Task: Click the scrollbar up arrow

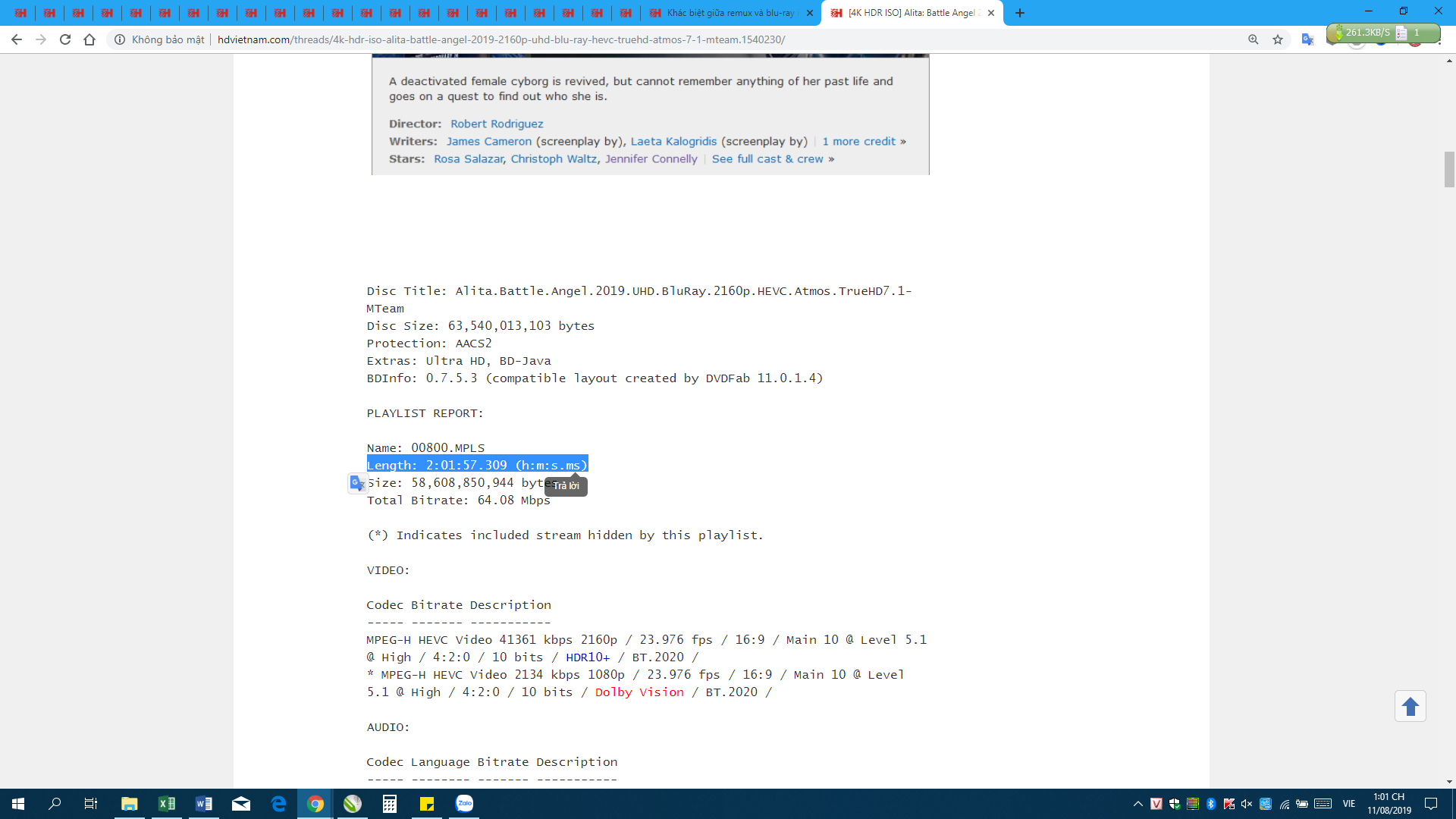Action: [x=1449, y=61]
